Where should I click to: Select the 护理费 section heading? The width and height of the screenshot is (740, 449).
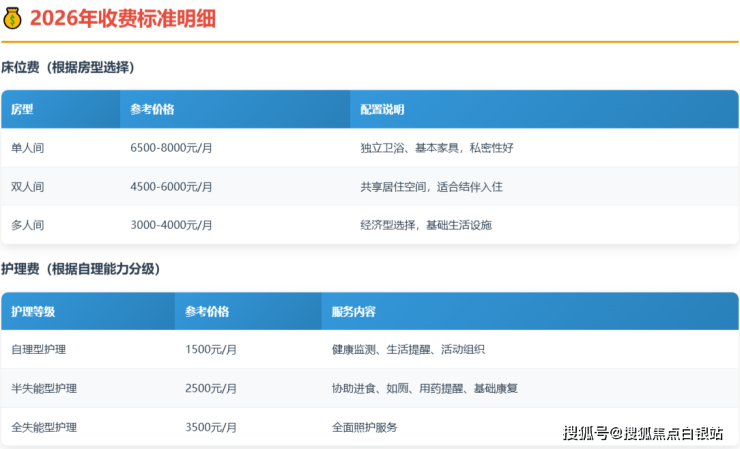click(x=80, y=269)
